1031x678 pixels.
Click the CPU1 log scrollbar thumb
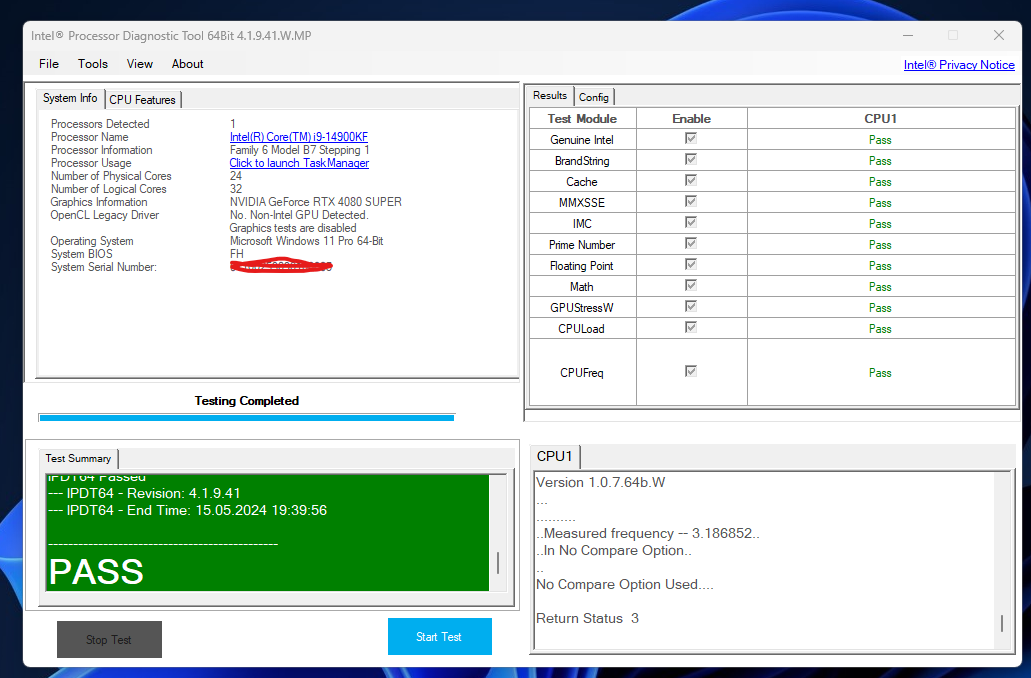[1001, 623]
